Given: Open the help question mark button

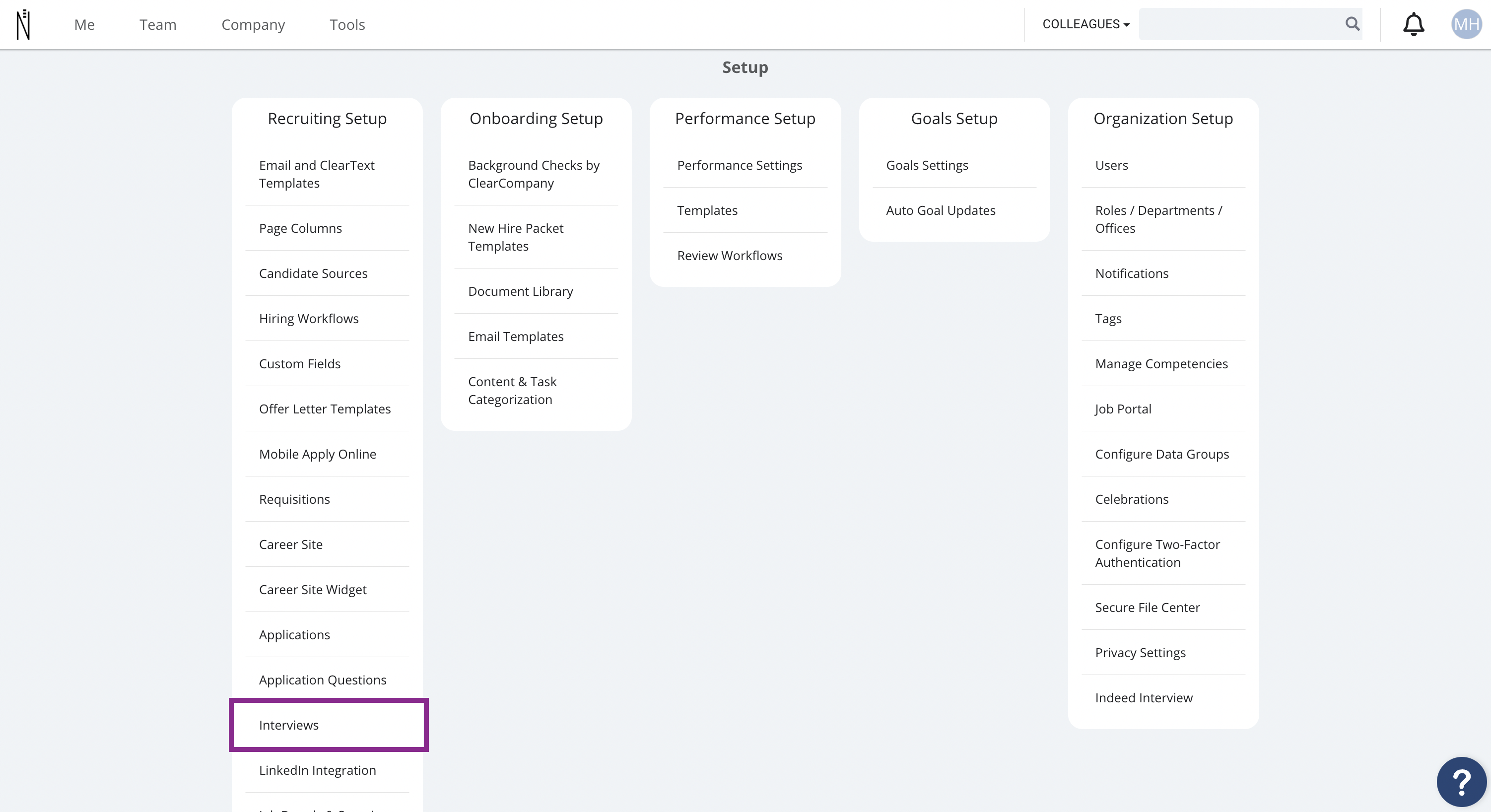Looking at the screenshot, I should [x=1462, y=782].
